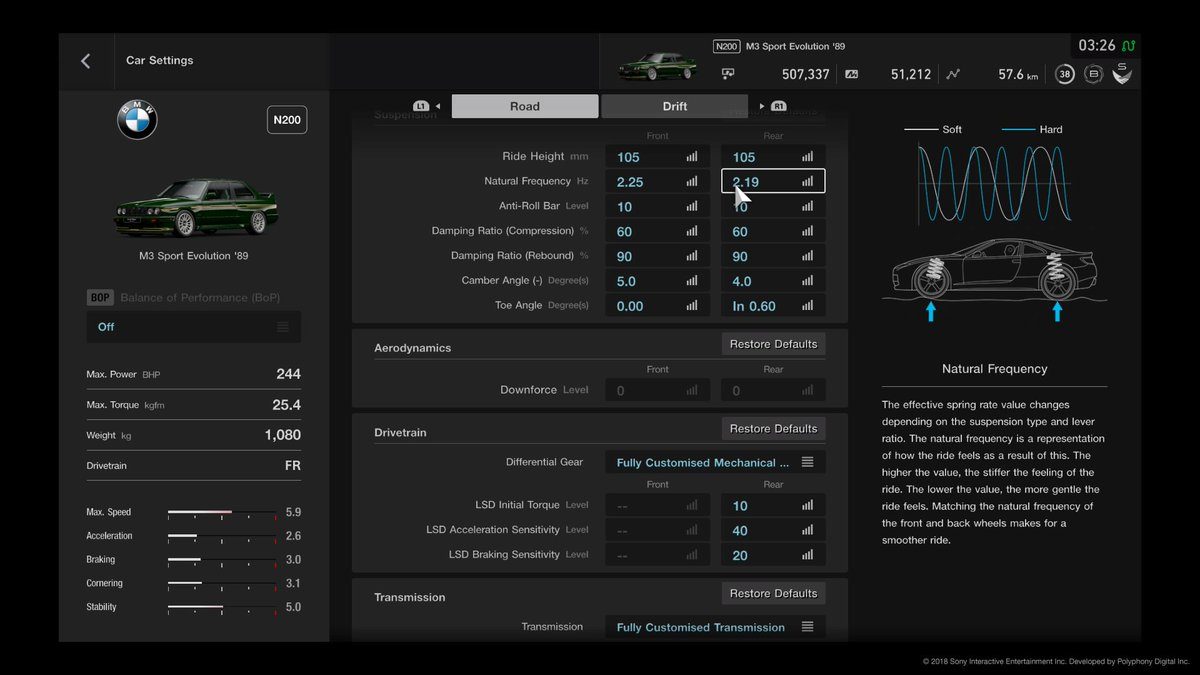Restore defaults for Aerodynamics
1200x675 pixels.
tap(773, 344)
